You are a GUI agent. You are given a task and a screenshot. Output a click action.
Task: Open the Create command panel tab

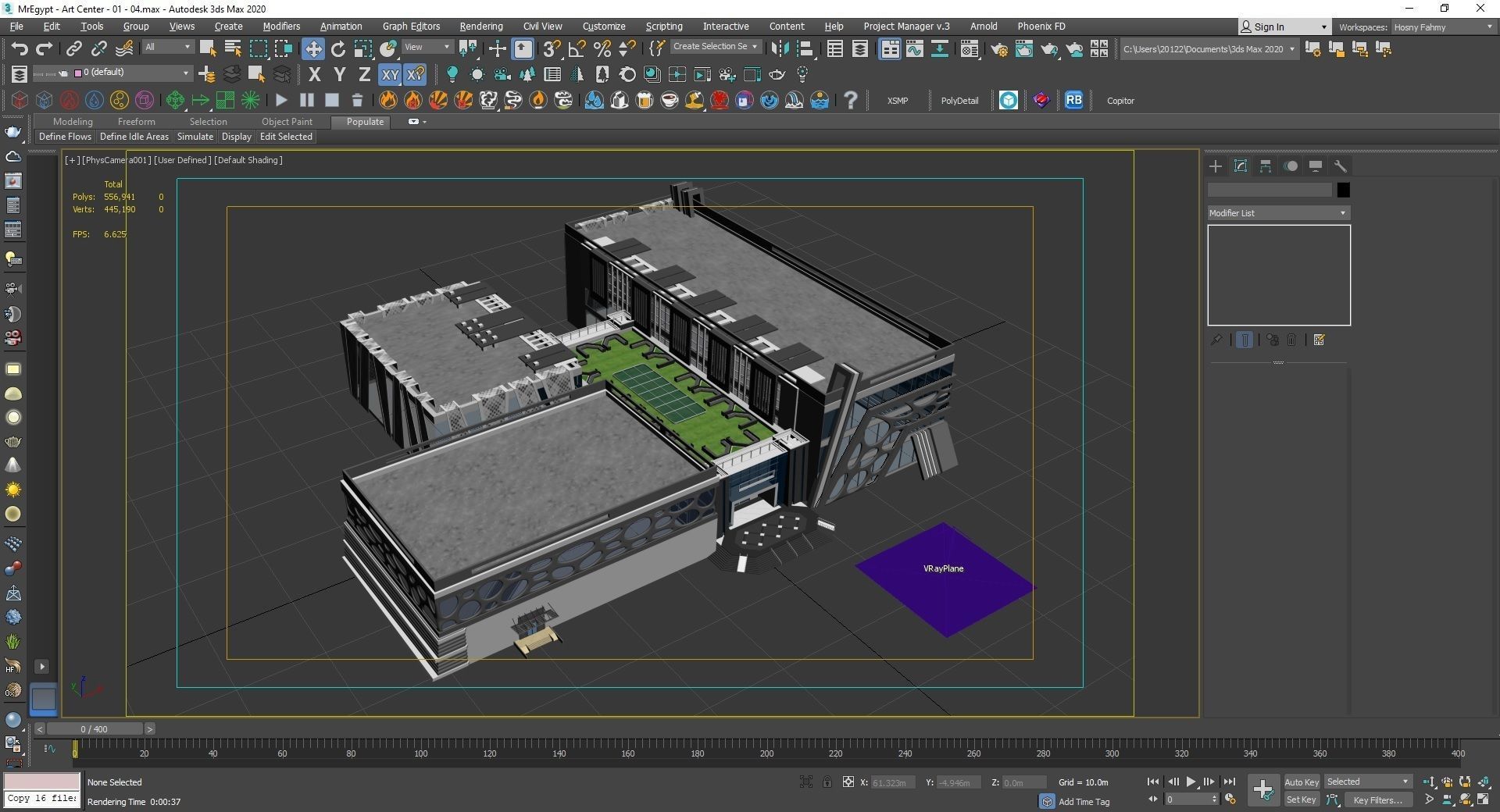pos(1216,166)
